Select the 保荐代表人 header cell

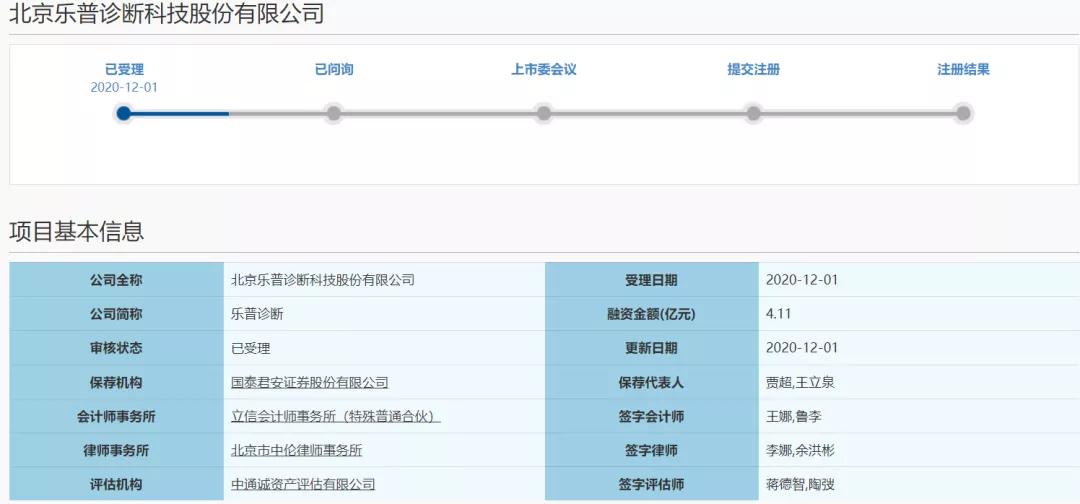click(652, 382)
